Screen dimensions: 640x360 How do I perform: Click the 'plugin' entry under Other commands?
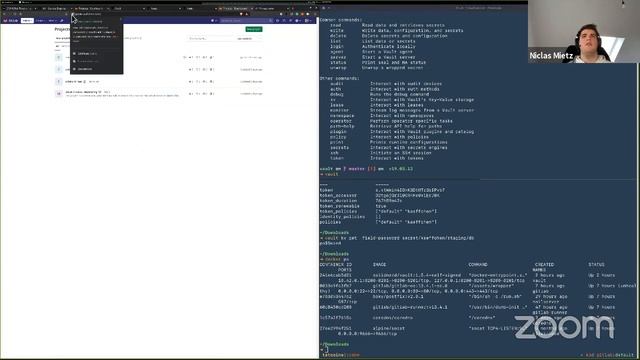point(338,131)
